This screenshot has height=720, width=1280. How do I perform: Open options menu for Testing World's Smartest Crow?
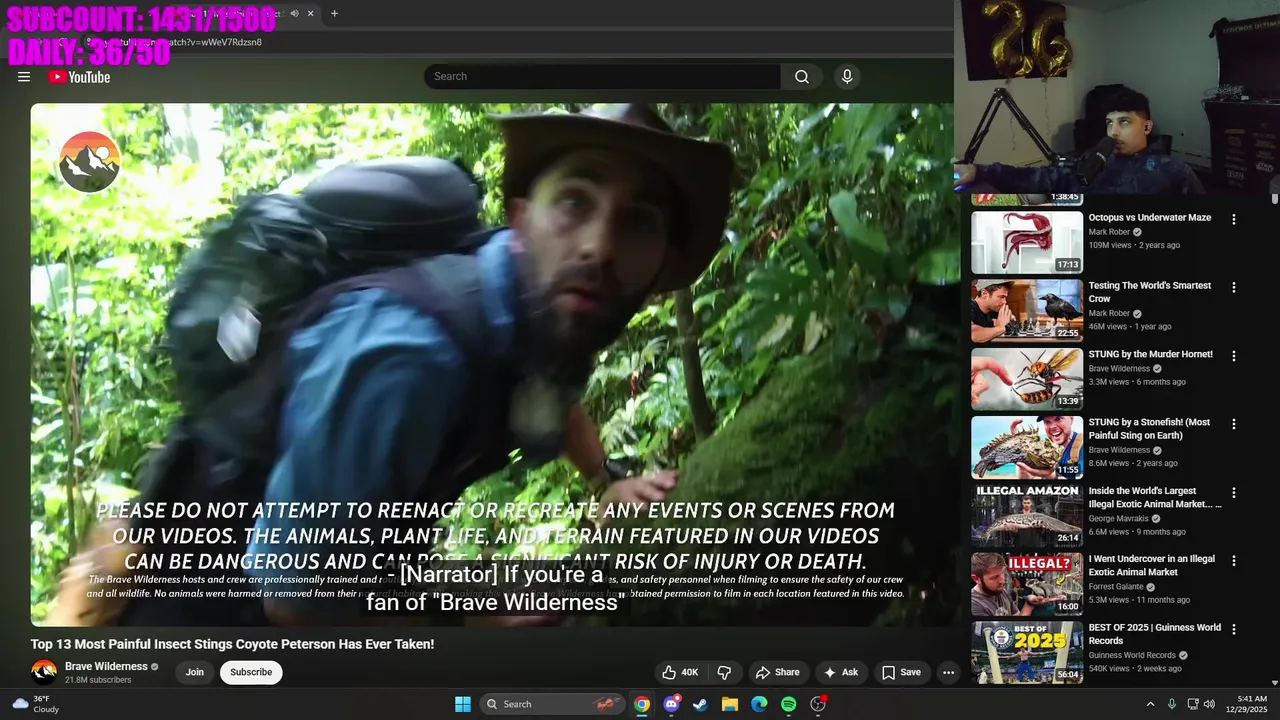point(1233,287)
